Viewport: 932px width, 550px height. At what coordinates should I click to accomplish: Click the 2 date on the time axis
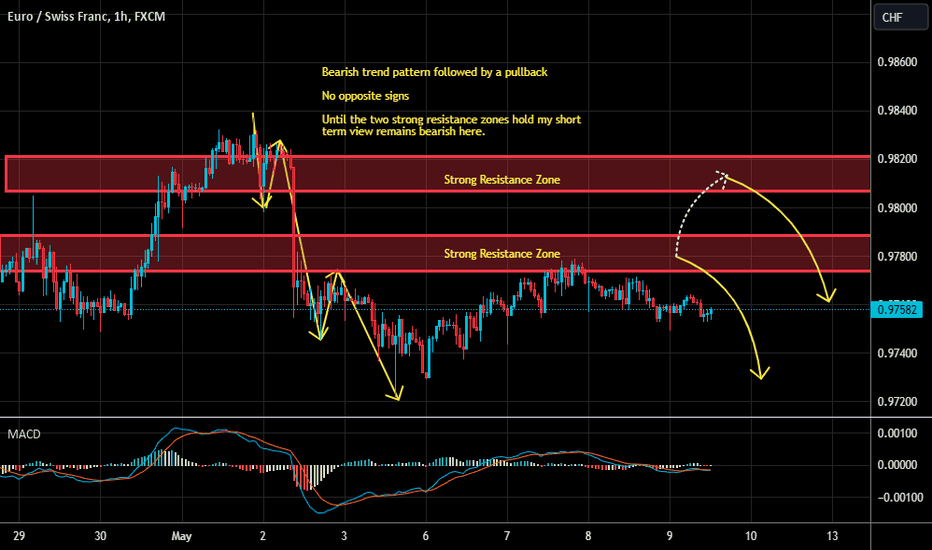click(x=263, y=536)
